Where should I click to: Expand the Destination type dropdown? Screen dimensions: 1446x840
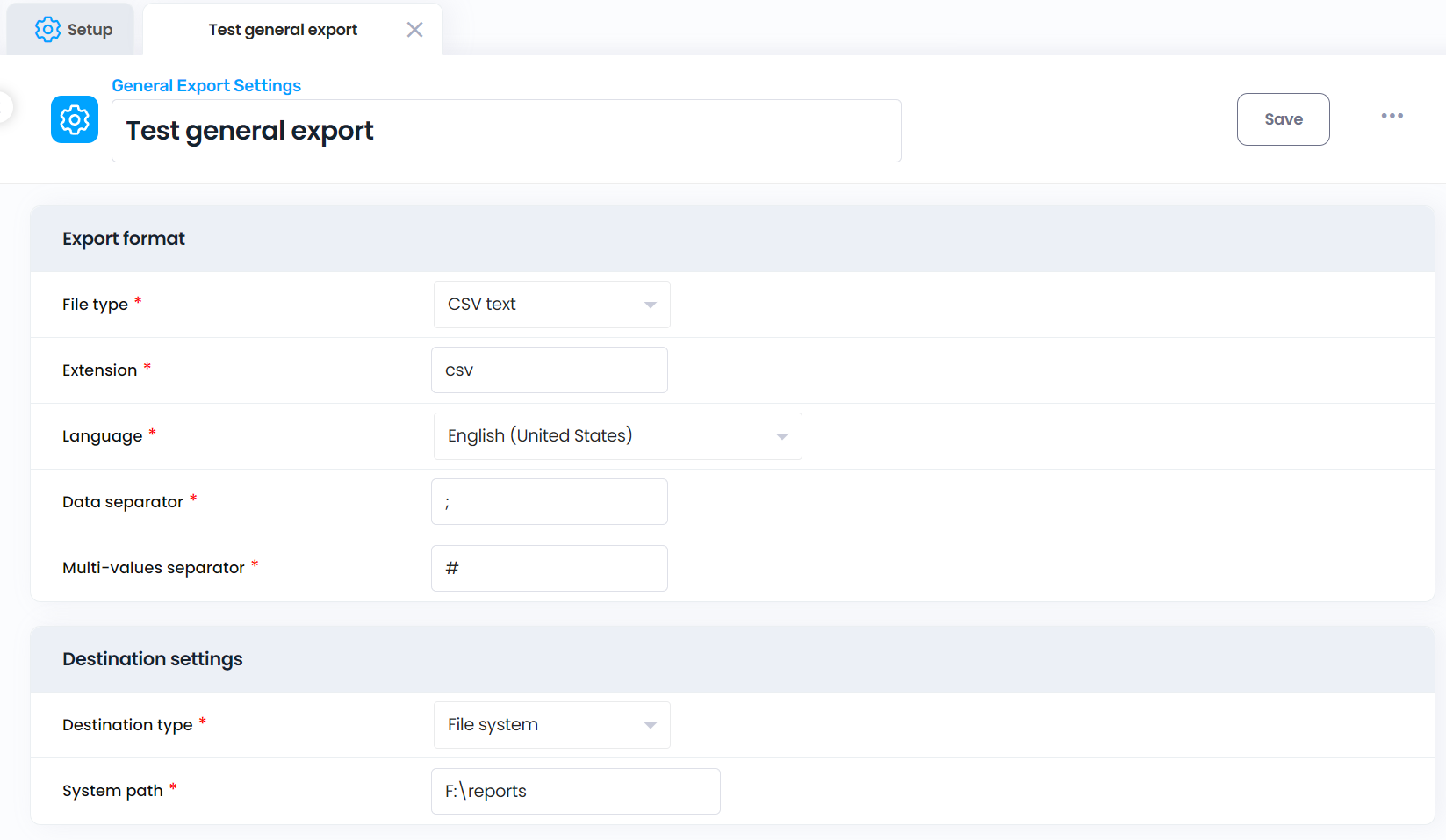coord(551,725)
